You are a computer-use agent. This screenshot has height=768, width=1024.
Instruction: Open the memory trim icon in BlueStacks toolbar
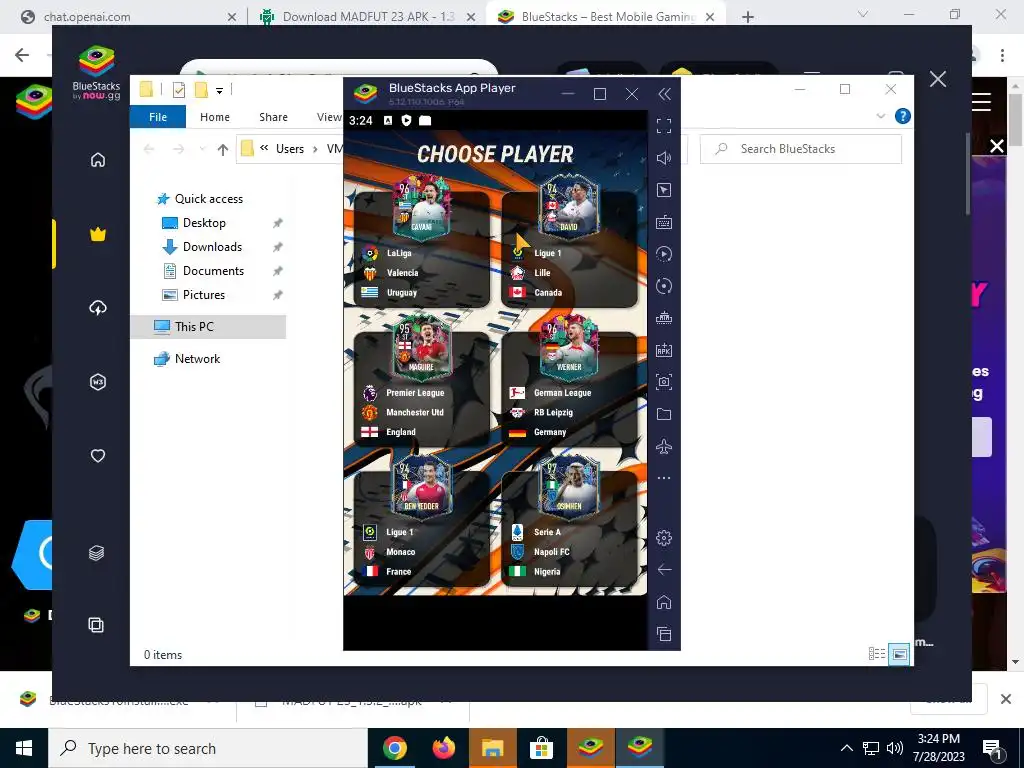[x=664, y=318]
